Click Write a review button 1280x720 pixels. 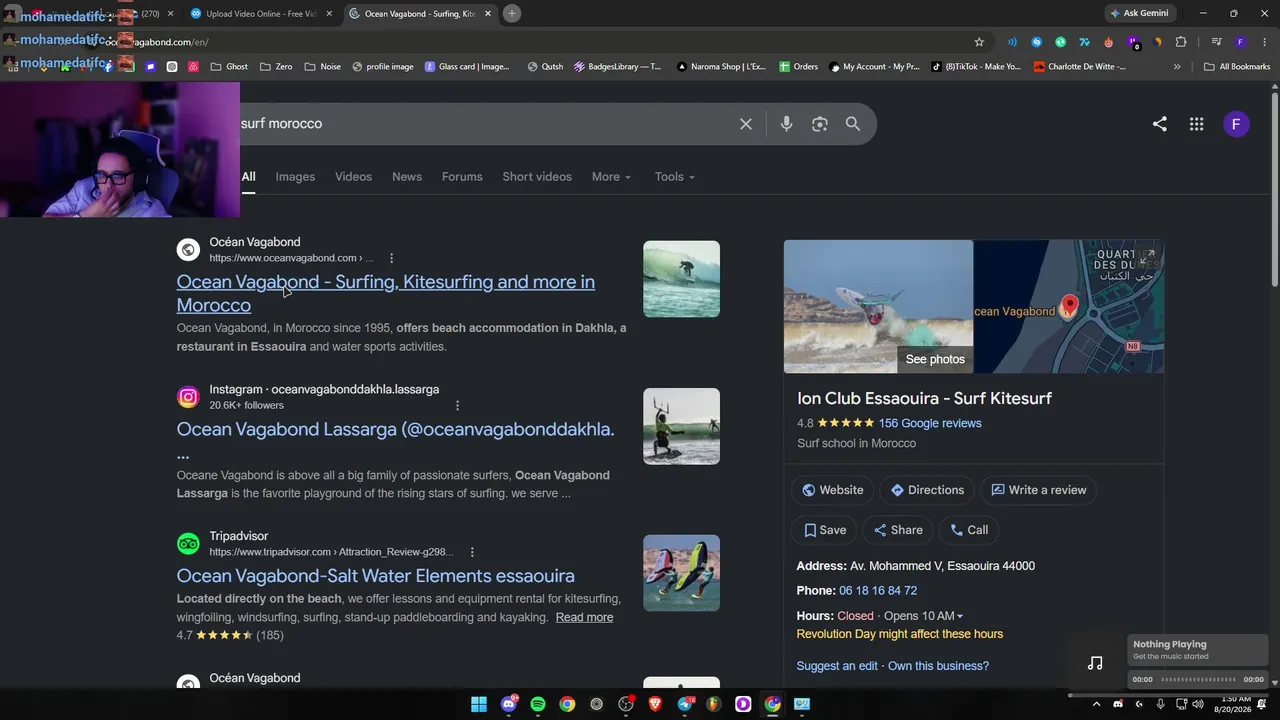point(1039,490)
